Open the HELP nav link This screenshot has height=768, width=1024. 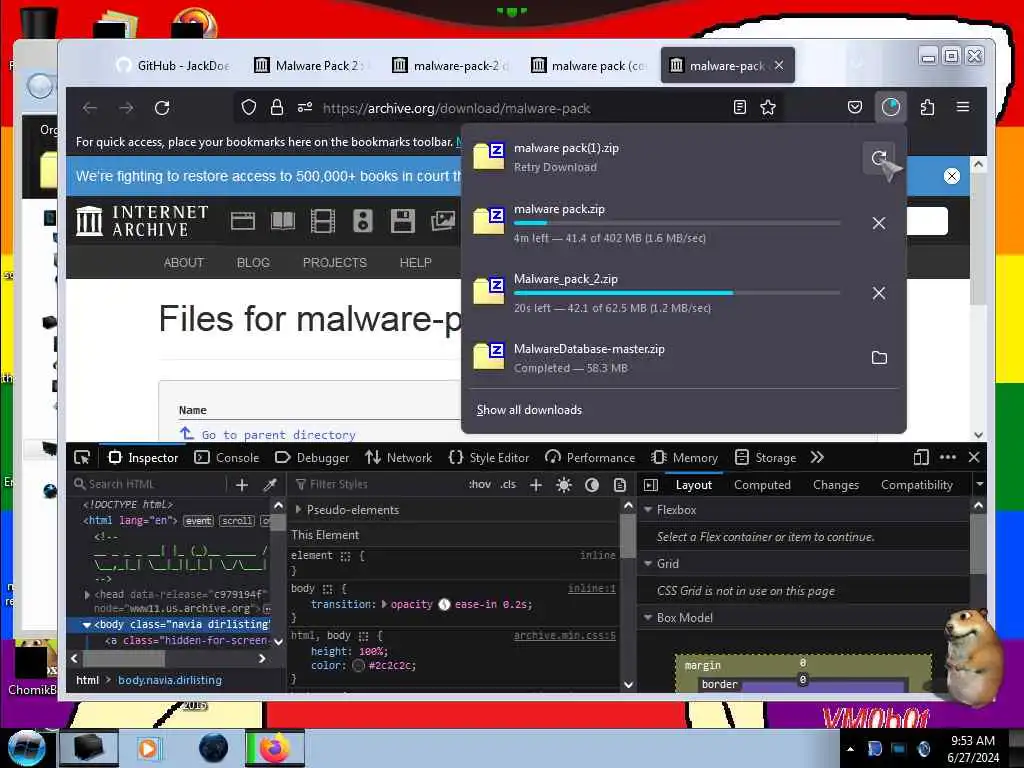415,263
